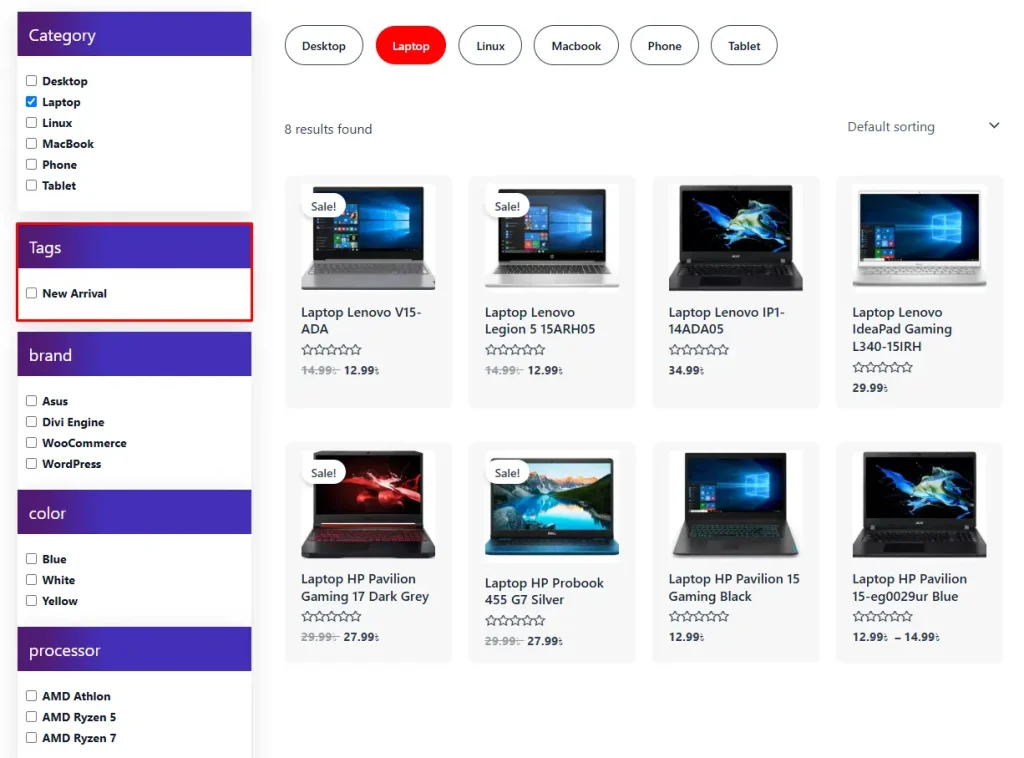
Task: Click star rating under HP Pavilion Gaming 17
Action: [x=331, y=616]
